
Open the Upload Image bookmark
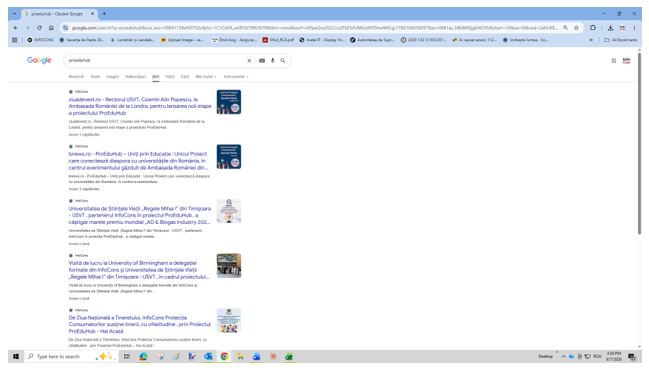(x=182, y=40)
